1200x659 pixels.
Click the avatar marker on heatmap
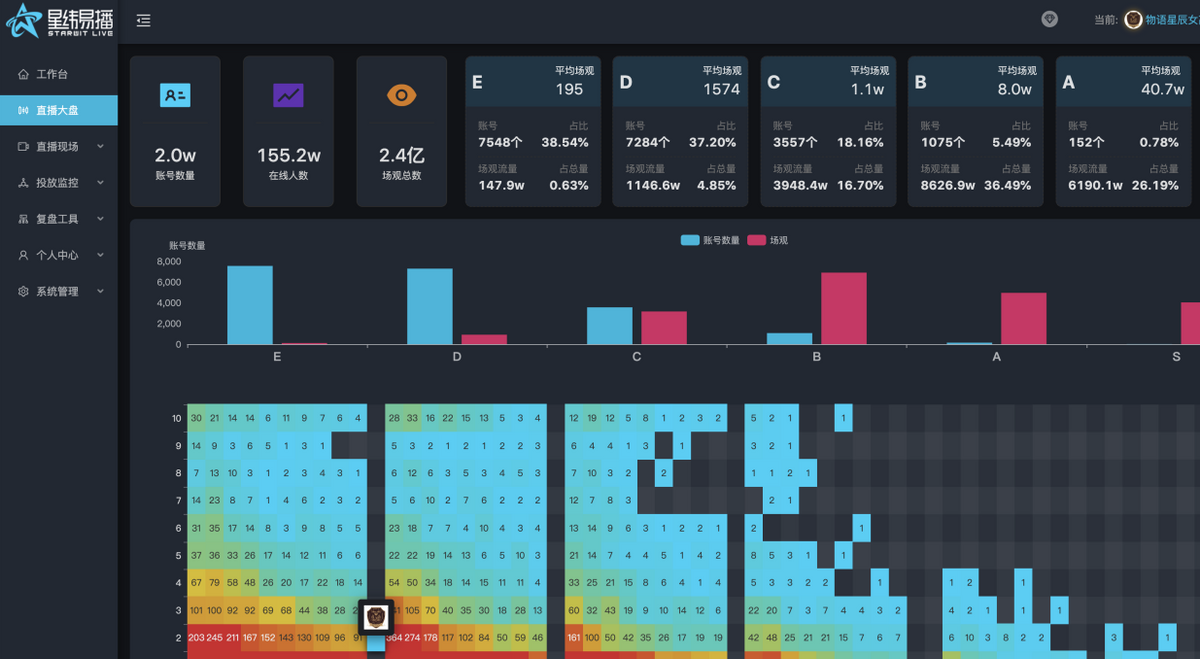pos(375,616)
